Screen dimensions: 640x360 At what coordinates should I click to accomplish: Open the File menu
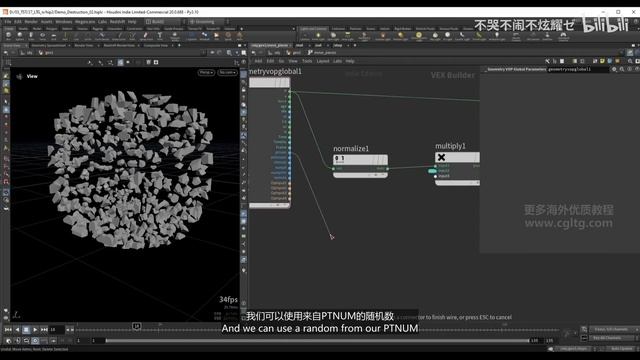point(8,22)
